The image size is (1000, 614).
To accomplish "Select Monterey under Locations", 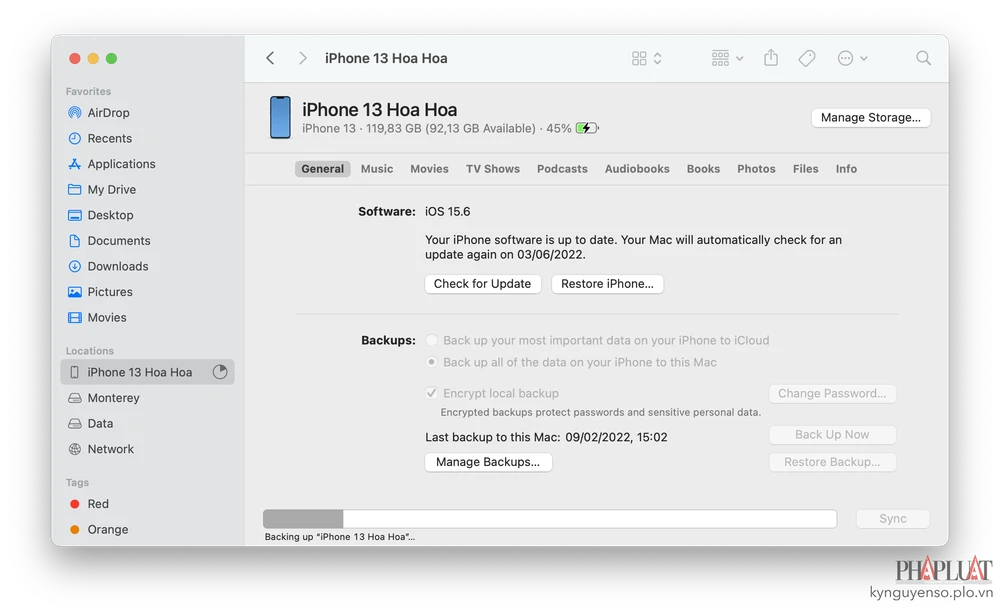I will pyautogui.click(x=115, y=397).
